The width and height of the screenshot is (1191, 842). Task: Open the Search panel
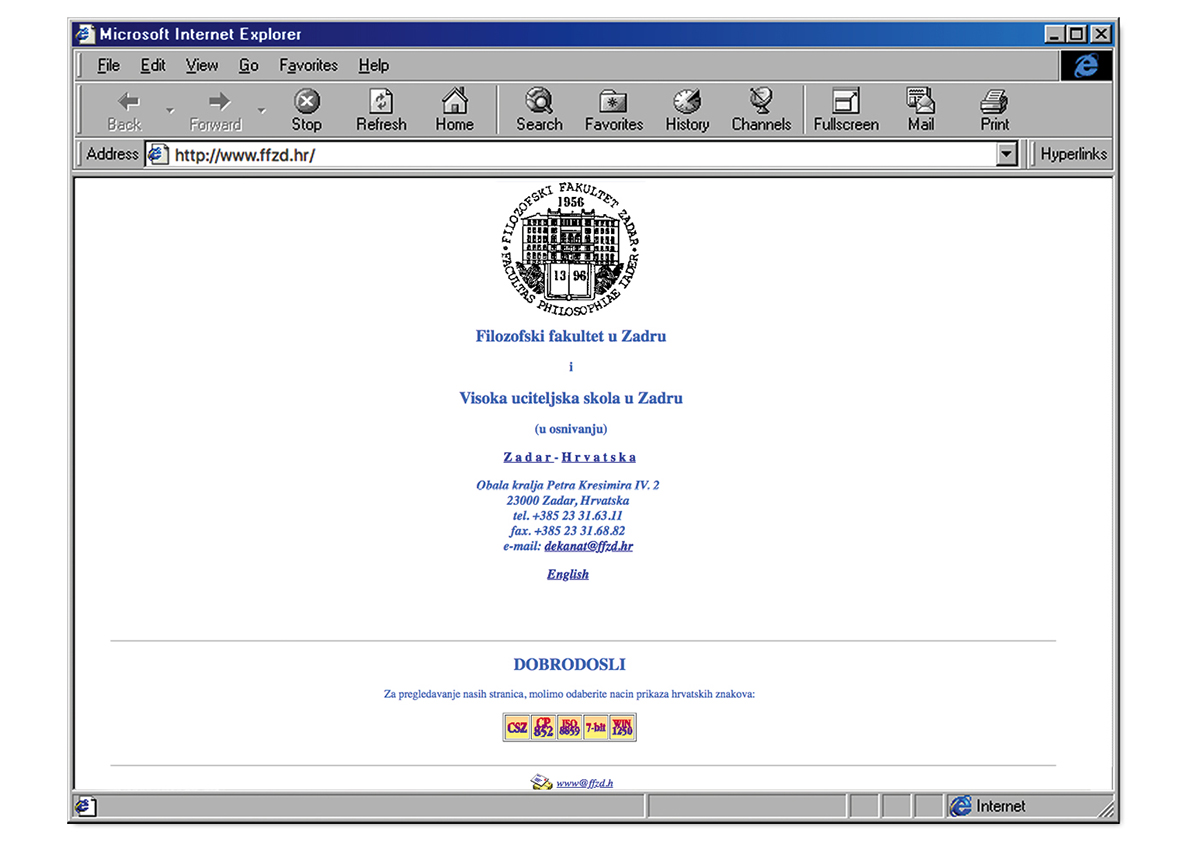(539, 109)
